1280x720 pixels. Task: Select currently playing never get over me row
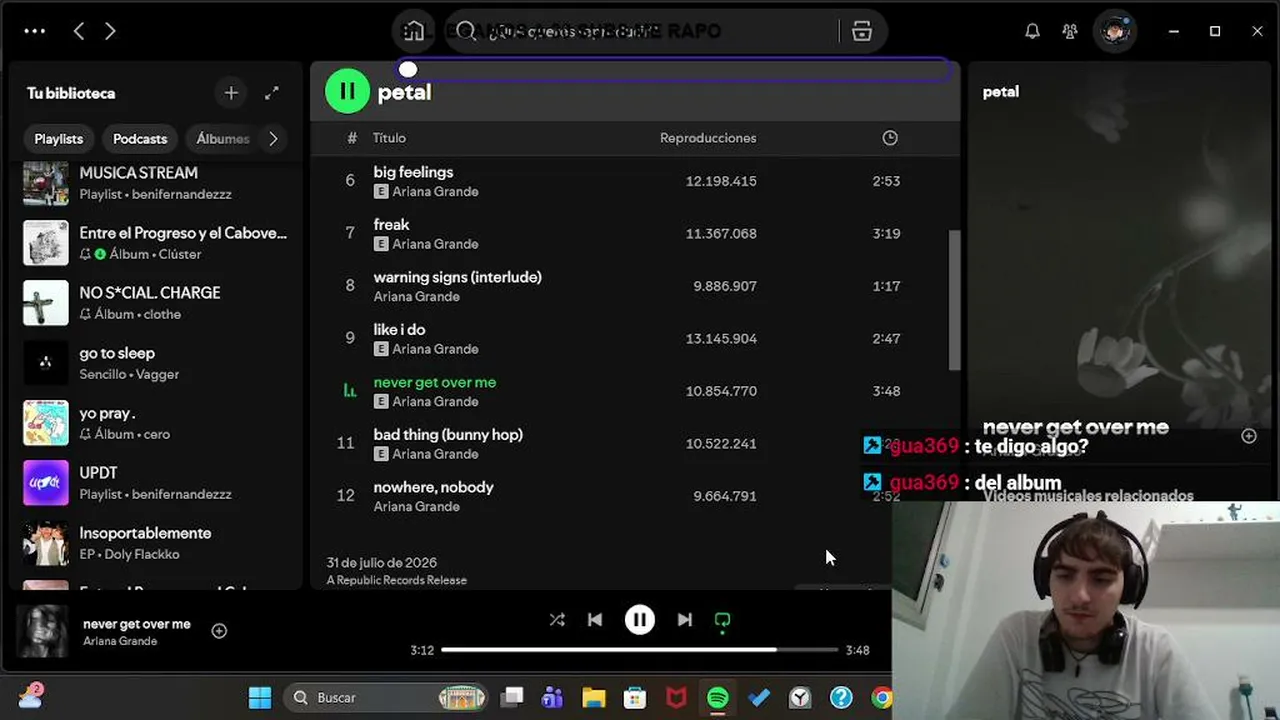[634, 391]
